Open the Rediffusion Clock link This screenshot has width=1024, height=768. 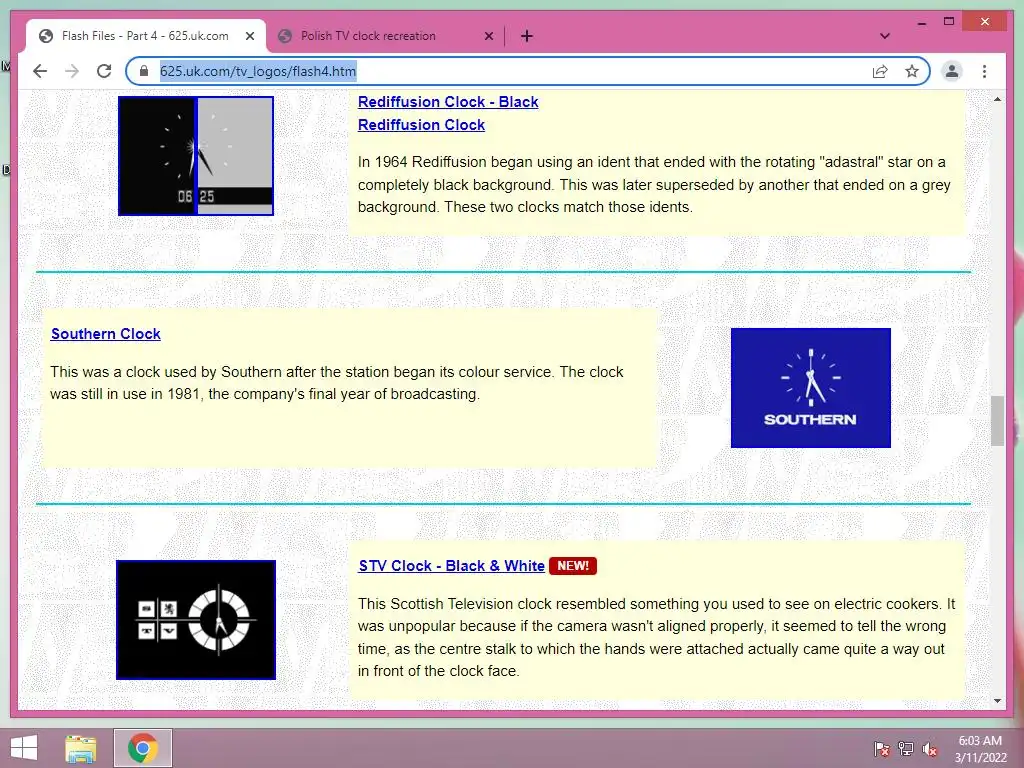pos(421,125)
